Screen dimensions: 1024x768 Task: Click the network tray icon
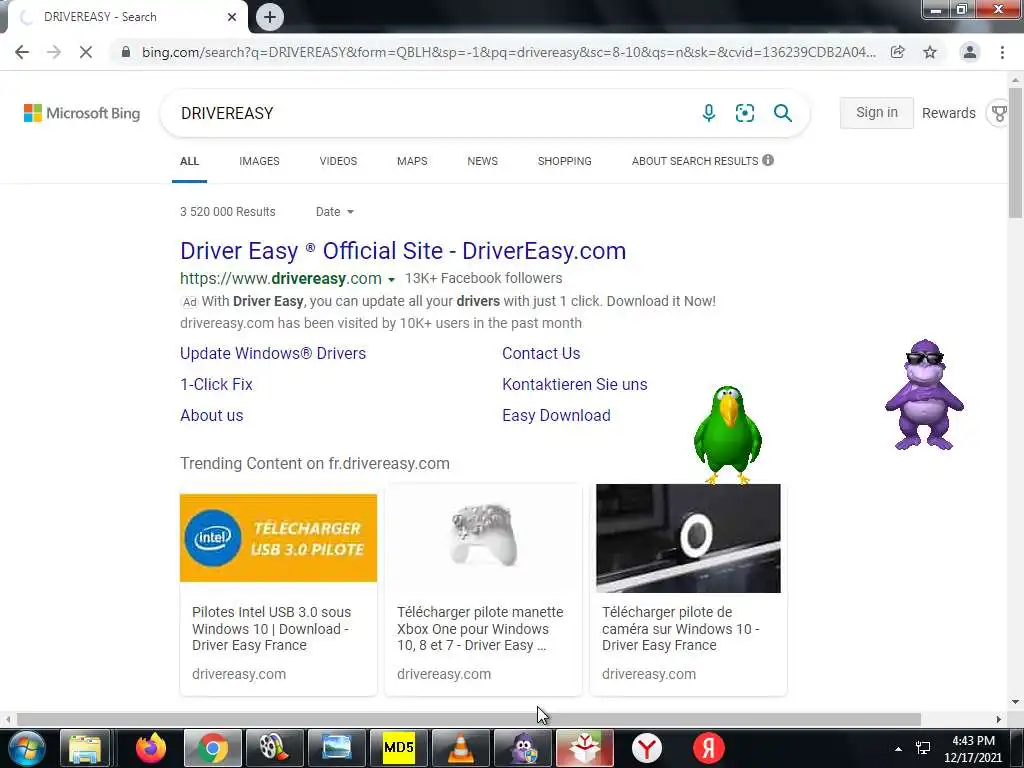[x=923, y=748]
